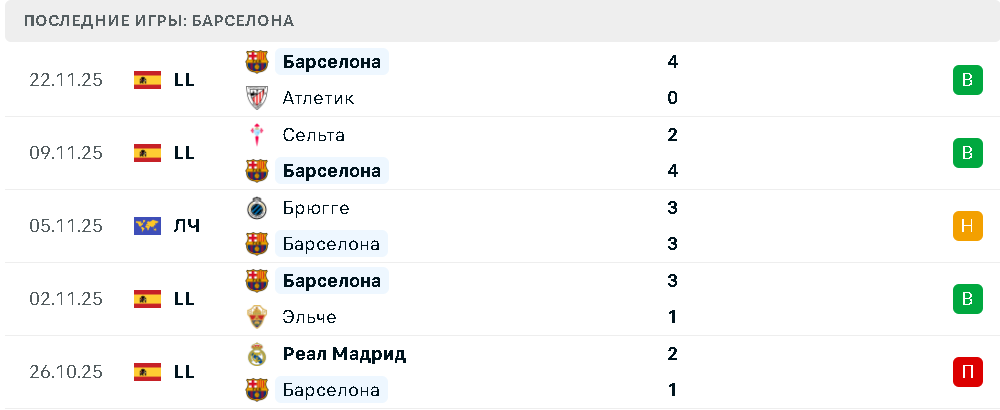Open the Брюгге team link
1000x410 pixels.
coord(315,208)
